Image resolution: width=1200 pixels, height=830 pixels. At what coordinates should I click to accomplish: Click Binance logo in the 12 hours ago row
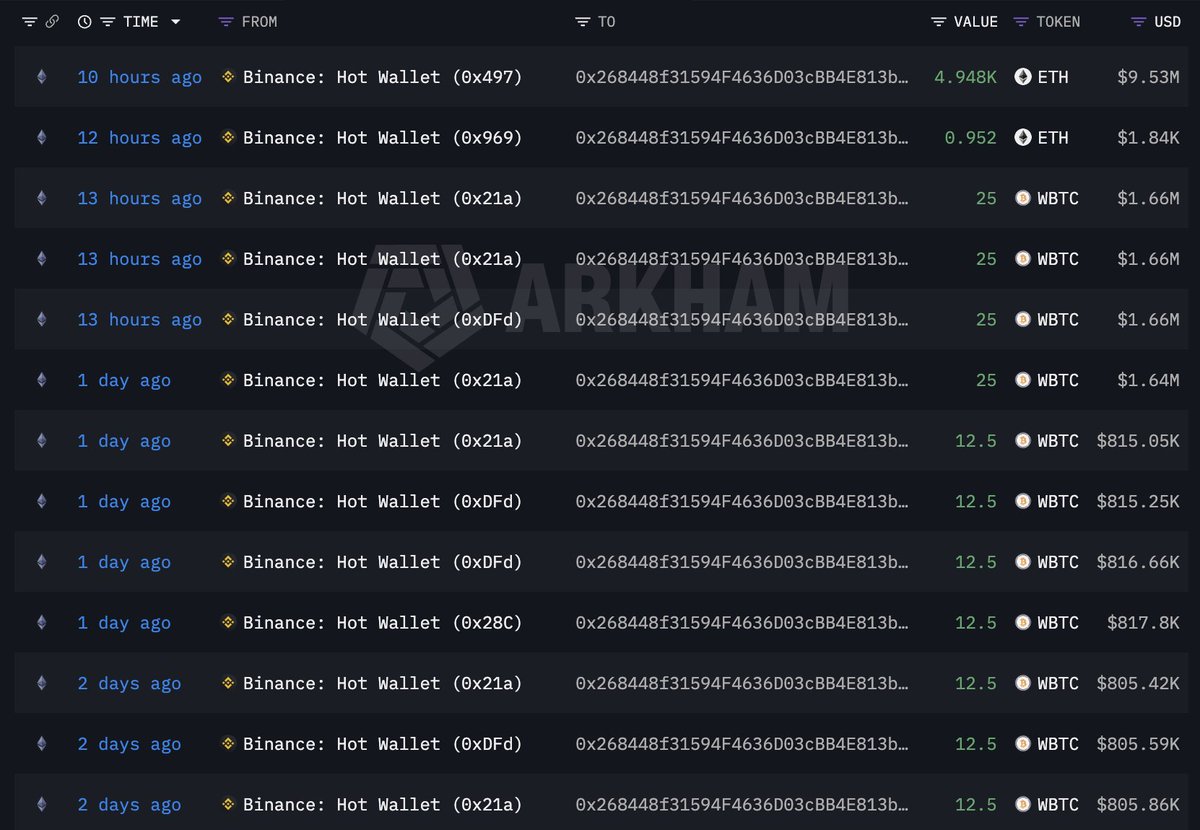228,138
